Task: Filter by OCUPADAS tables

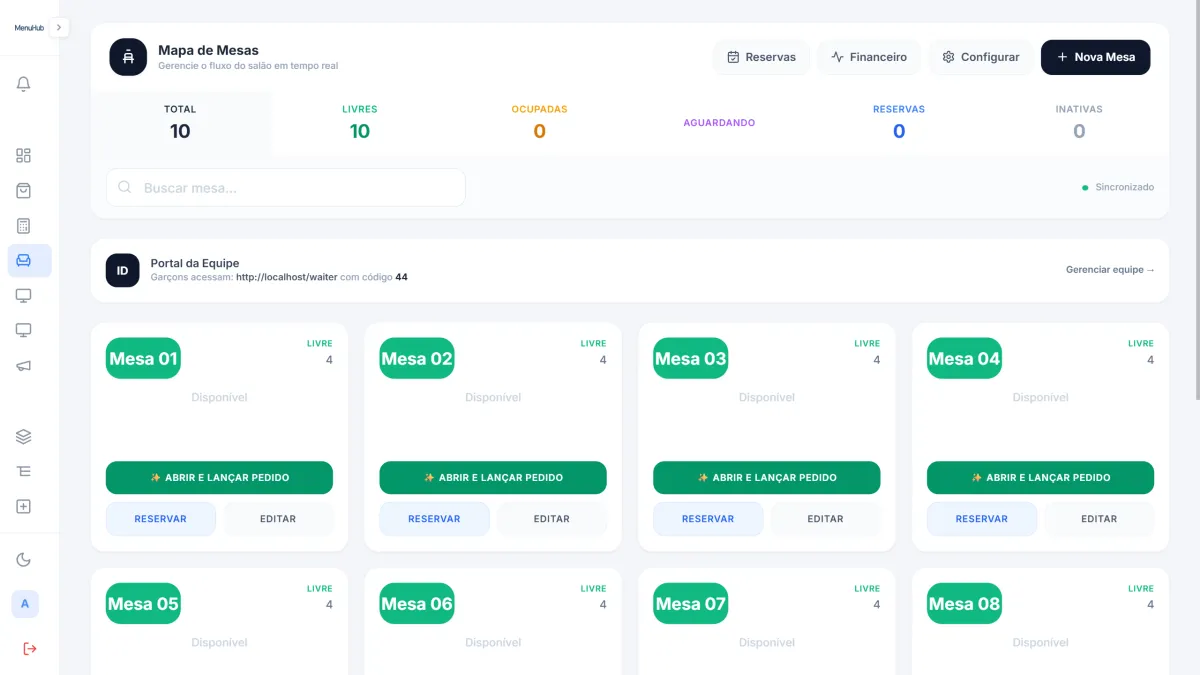Action: (539, 123)
